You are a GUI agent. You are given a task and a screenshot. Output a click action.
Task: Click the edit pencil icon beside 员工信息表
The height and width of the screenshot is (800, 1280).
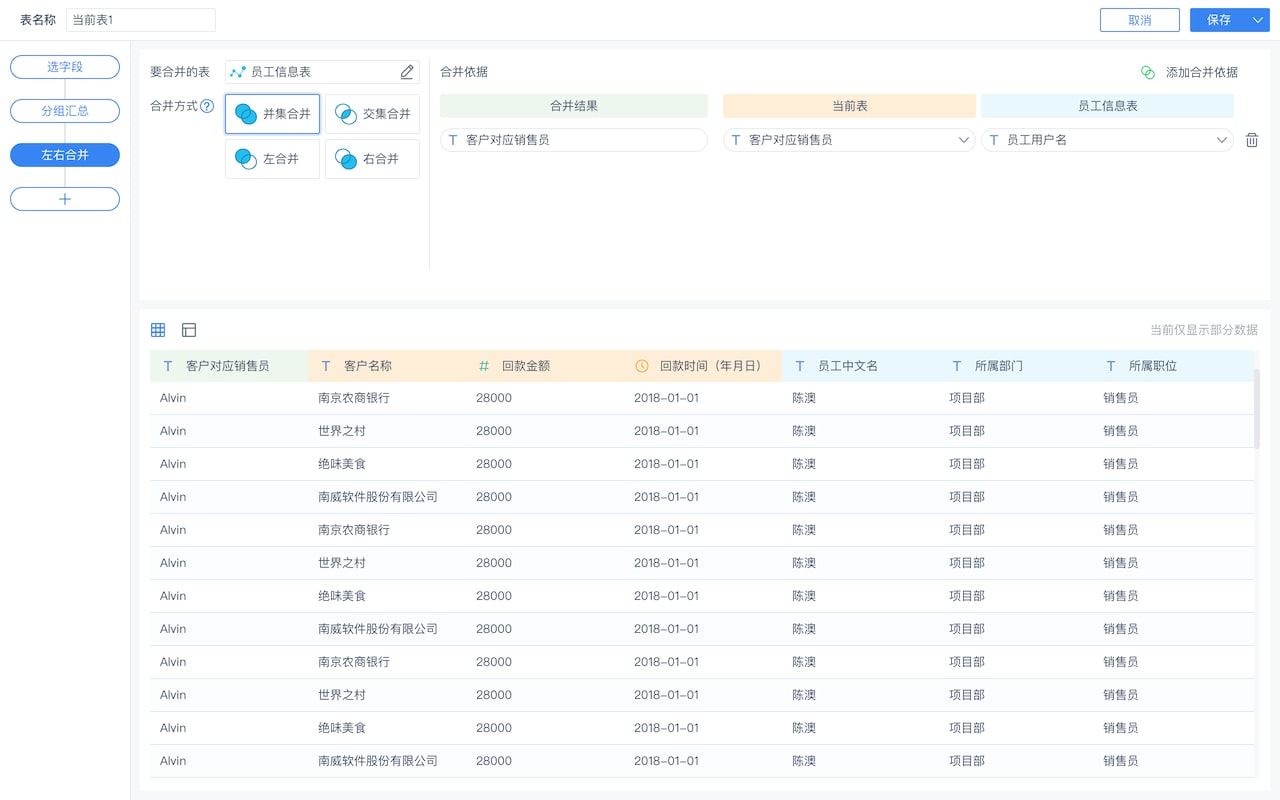407,72
